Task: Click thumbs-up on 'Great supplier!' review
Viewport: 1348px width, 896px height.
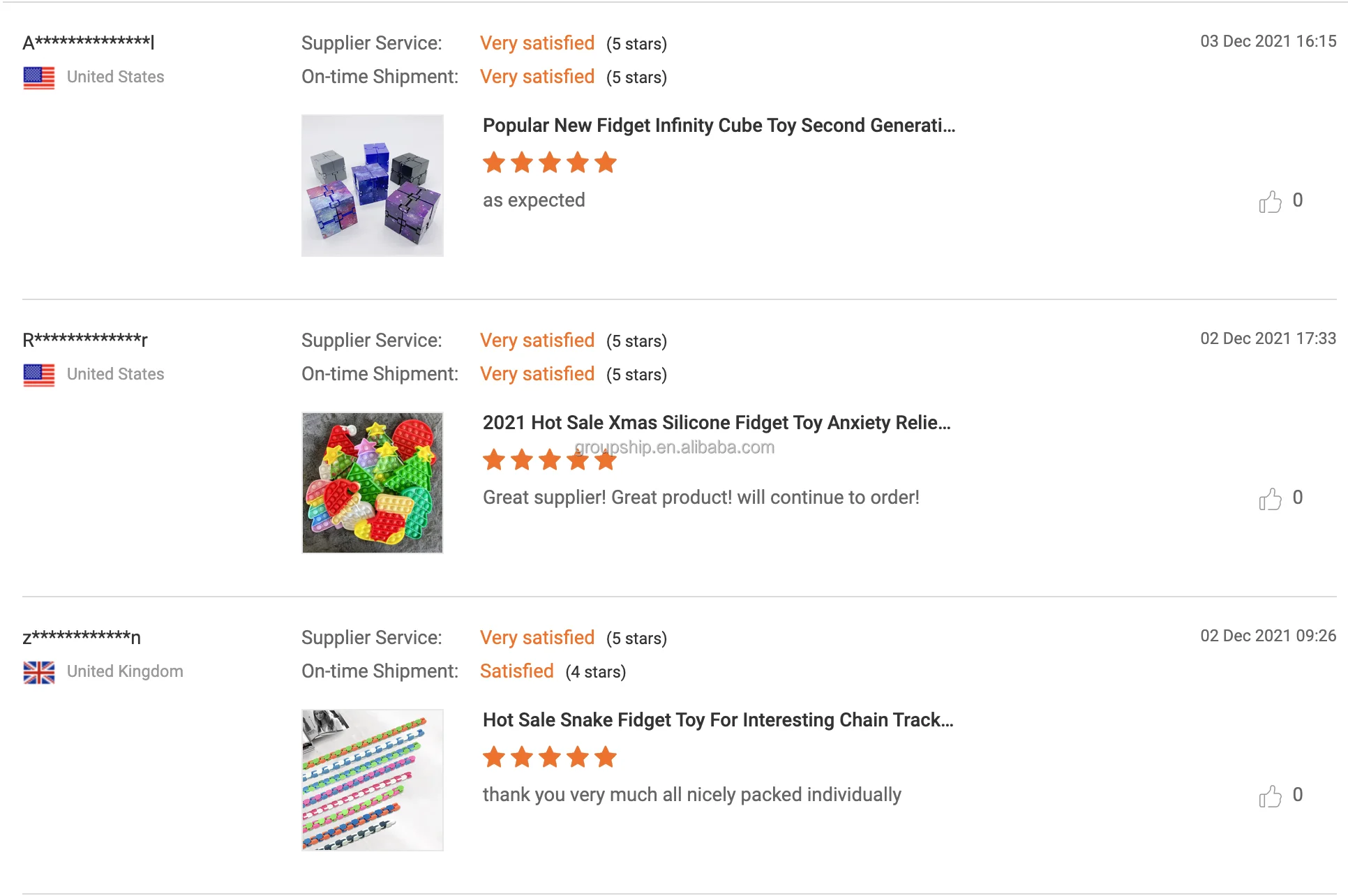Action: (x=1270, y=499)
